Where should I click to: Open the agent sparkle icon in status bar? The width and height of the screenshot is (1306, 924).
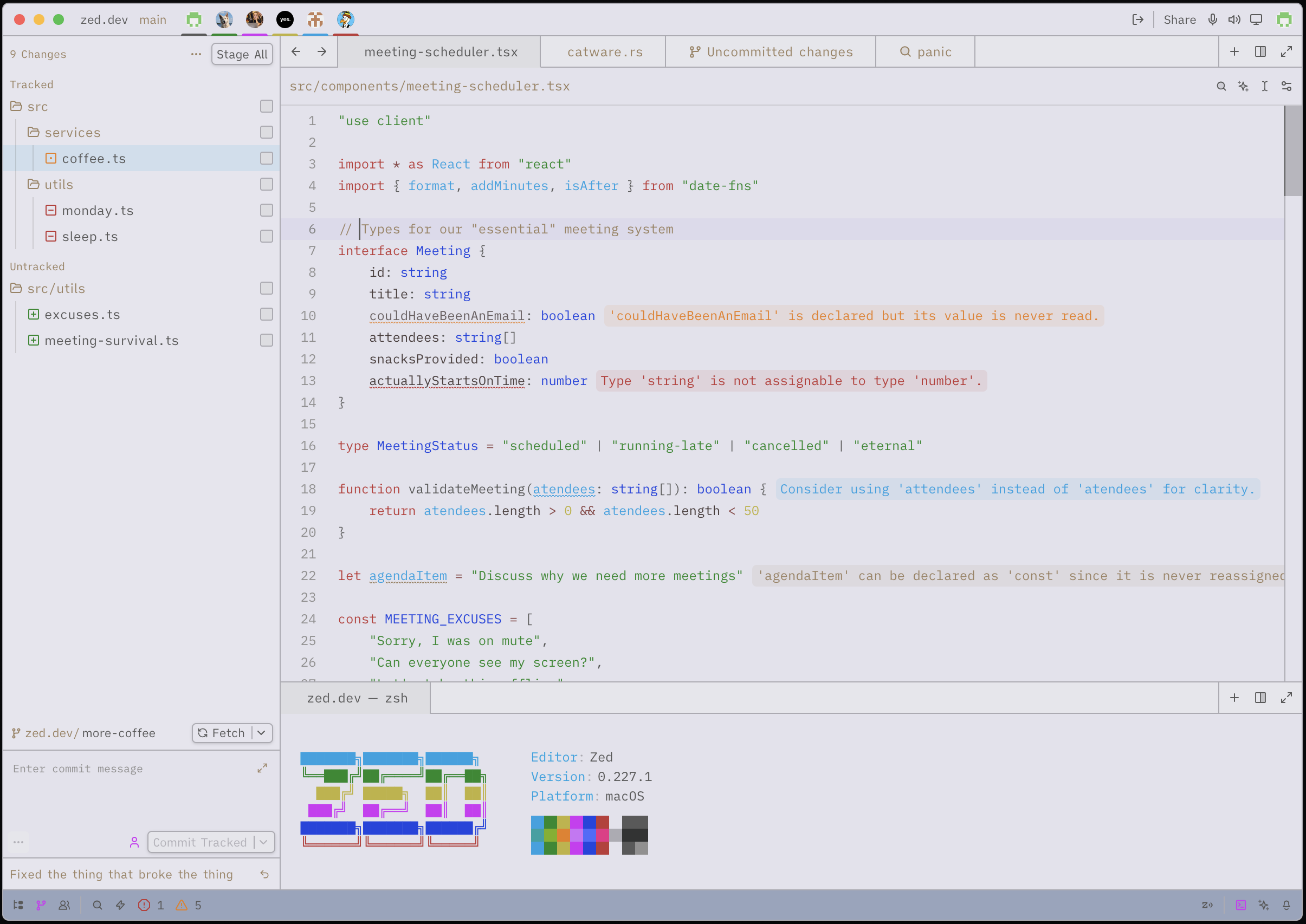(x=1264, y=905)
